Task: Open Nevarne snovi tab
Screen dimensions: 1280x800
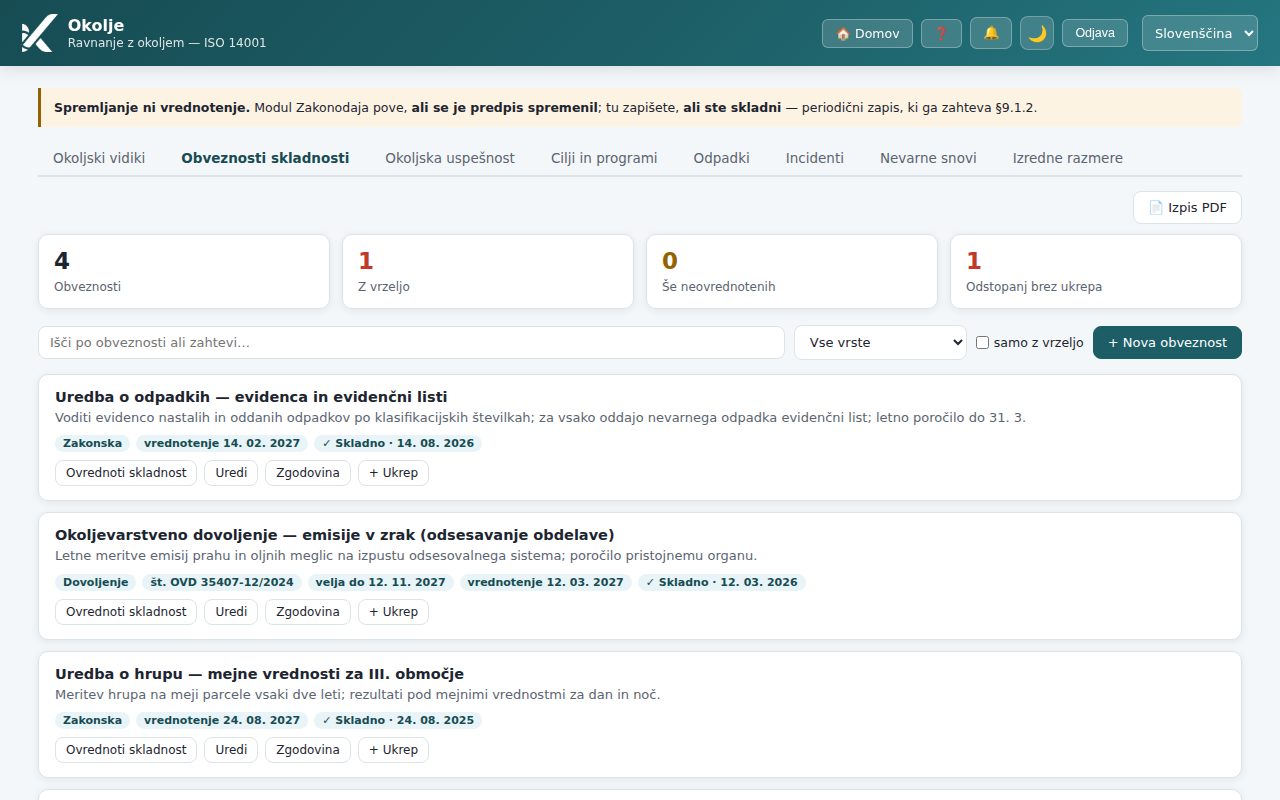Action: [928, 158]
